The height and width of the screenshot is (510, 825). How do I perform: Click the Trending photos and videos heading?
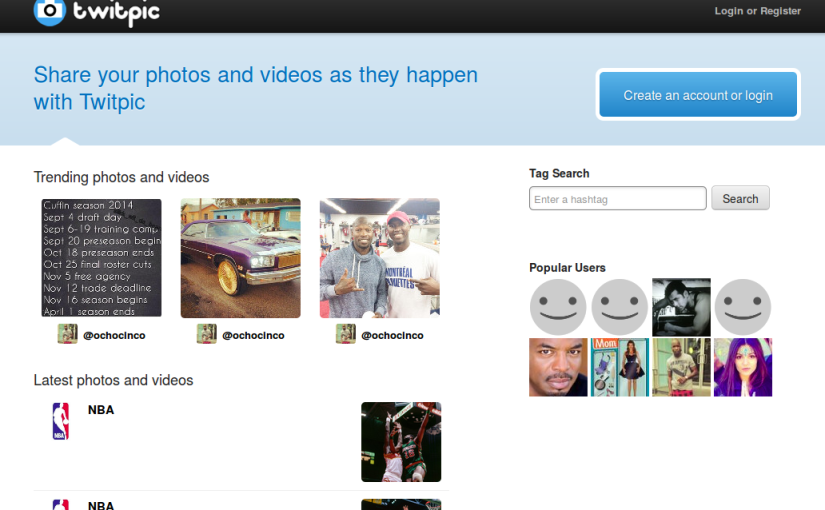(x=122, y=177)
